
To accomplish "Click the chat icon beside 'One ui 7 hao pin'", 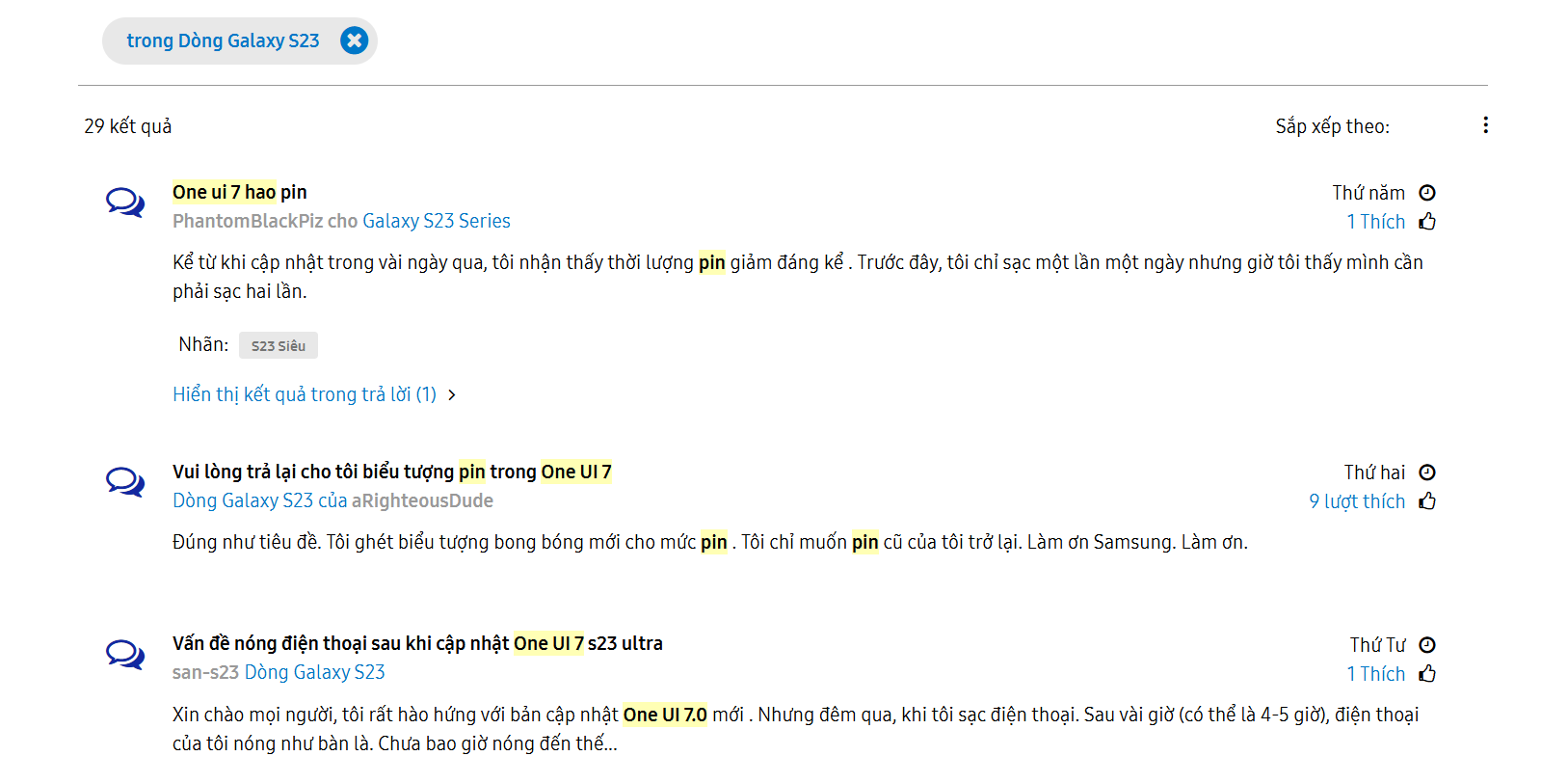I will [125, 202].
